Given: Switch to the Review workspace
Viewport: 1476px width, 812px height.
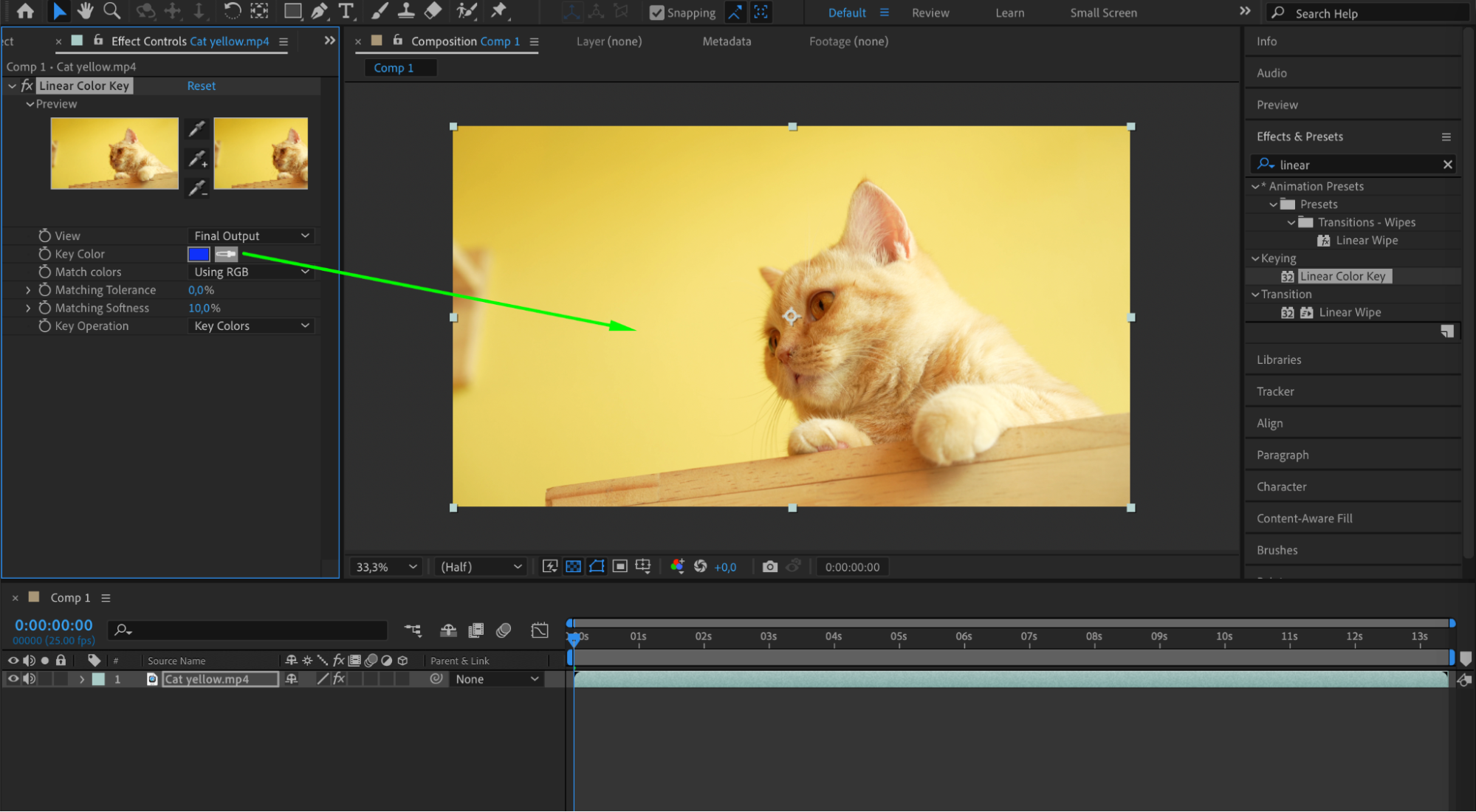Looking at the screenshot, I should coord(930,13).
